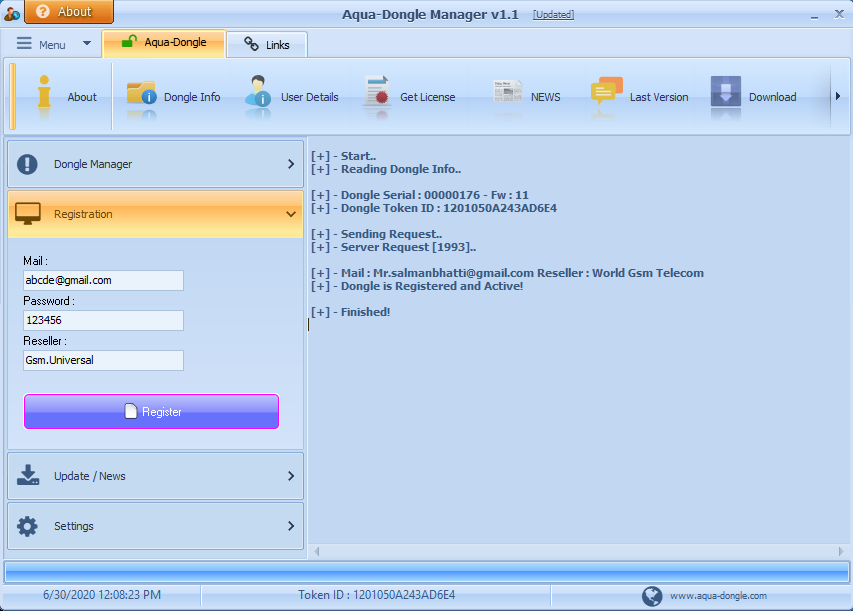This screenshot has width=853, height=611.
Task: Expand the Menu dropdown arrow
Action: pos(86,43)
